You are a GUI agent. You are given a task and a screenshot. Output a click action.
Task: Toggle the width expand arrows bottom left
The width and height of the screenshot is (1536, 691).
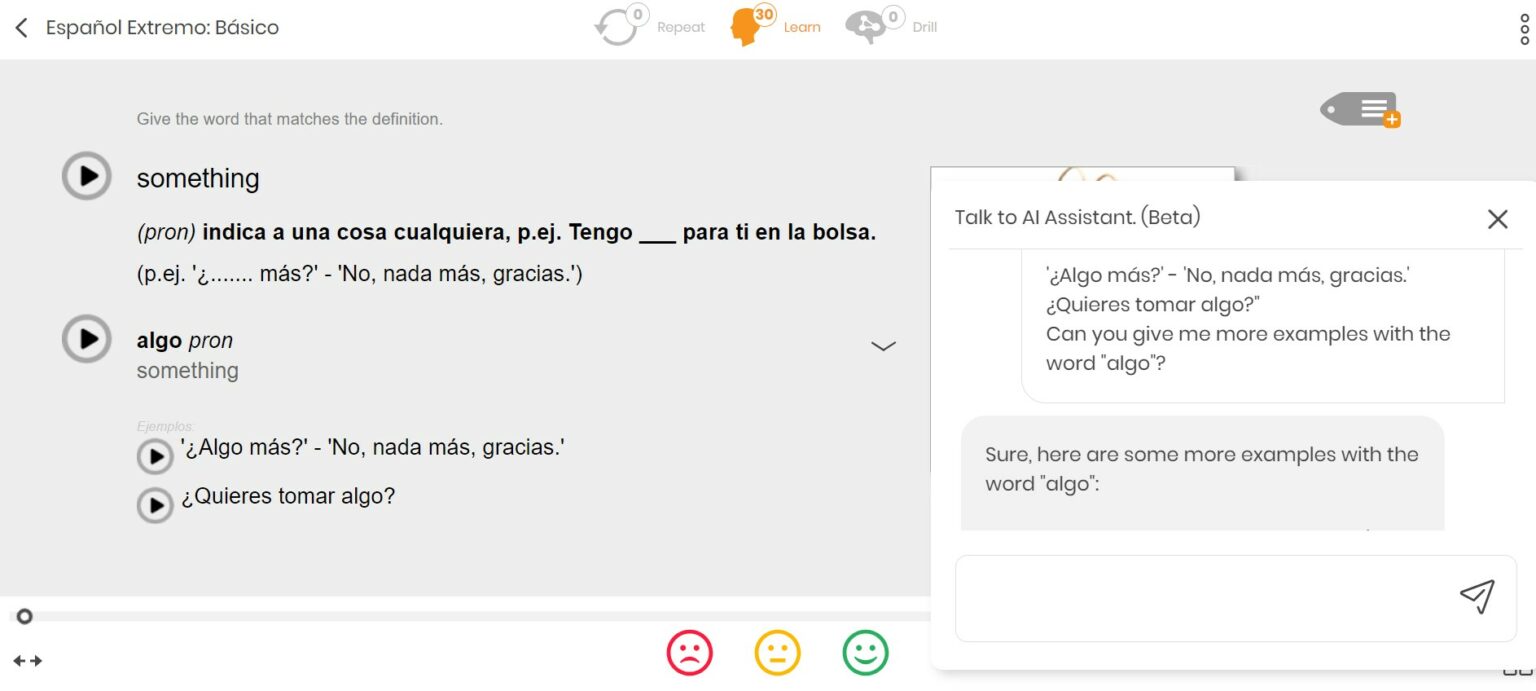(x=27, y=659)
